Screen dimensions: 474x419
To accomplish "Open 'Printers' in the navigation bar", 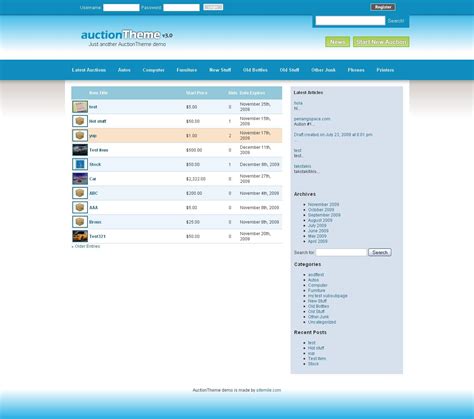I will tap(385, 70).
